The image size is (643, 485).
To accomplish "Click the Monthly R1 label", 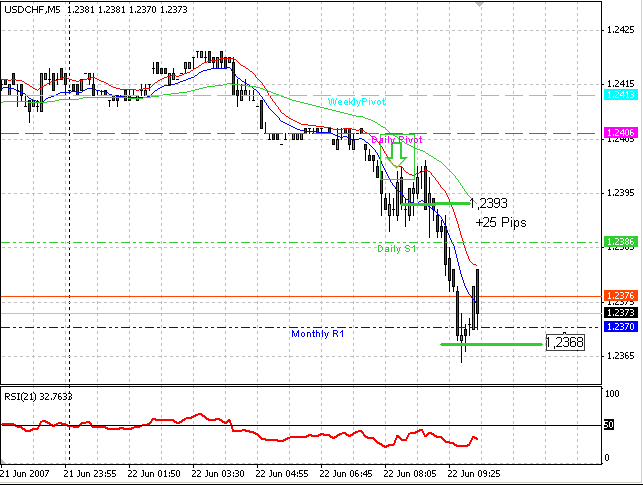I will (x=318, y=334).
